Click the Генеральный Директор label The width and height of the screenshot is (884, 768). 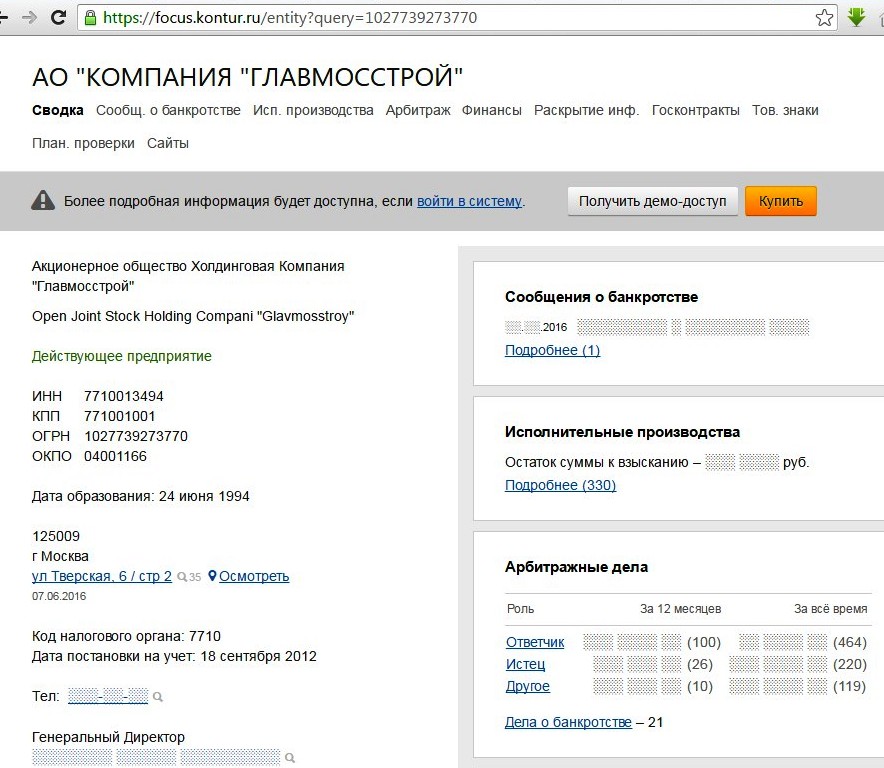tap(108, 737)
